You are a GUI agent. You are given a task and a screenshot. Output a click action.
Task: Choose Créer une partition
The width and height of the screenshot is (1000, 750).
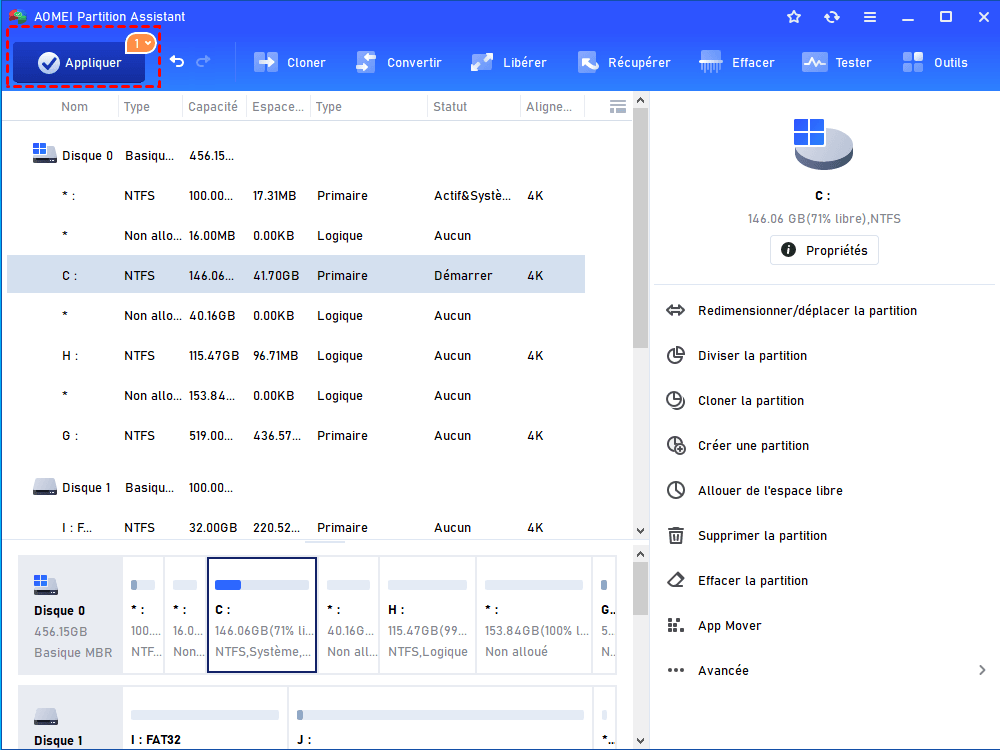pyautogui.click(x=753, y=446)
